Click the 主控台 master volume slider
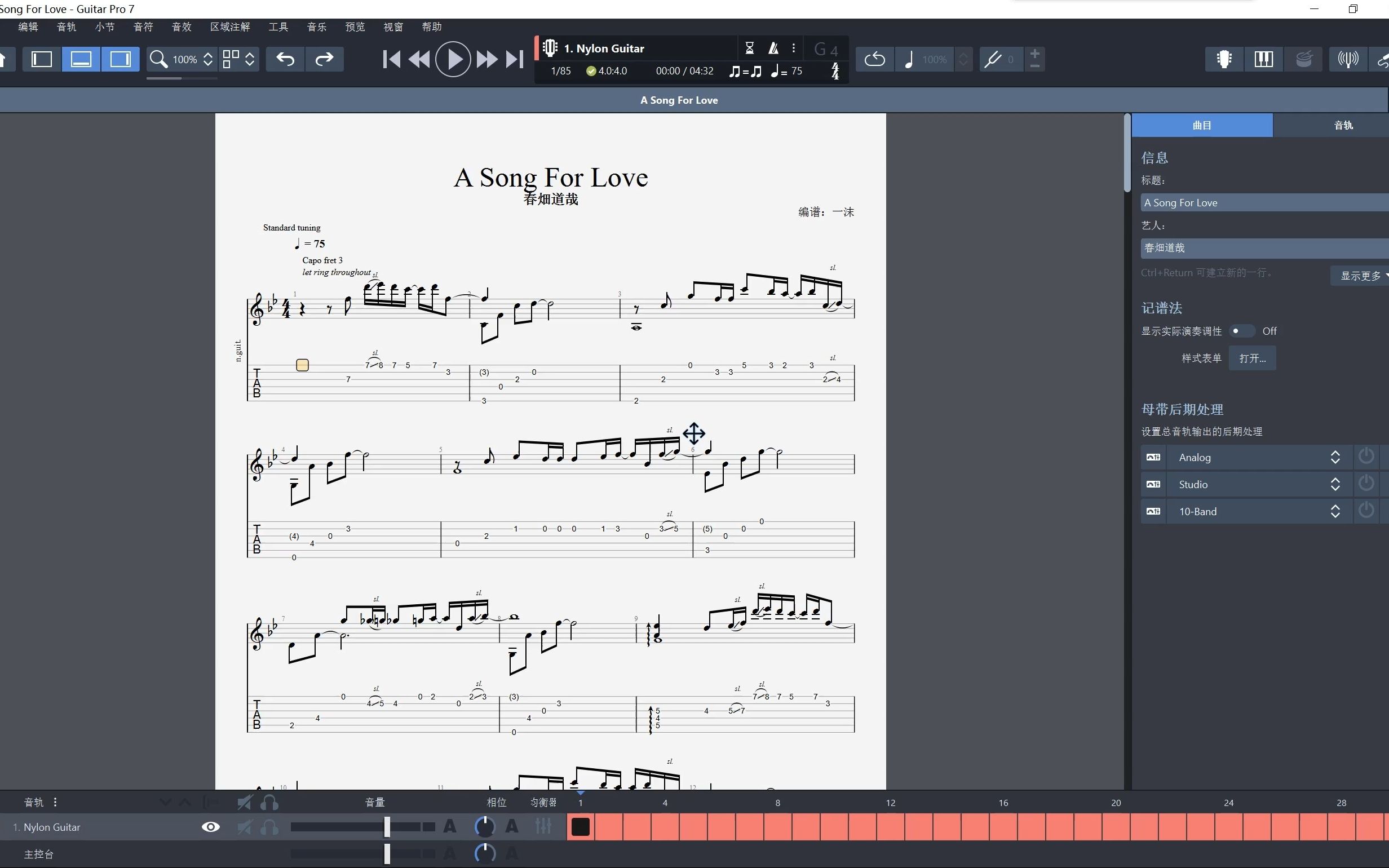The image size is (1389, 868). pyautogui.click(x=362, y=854)
